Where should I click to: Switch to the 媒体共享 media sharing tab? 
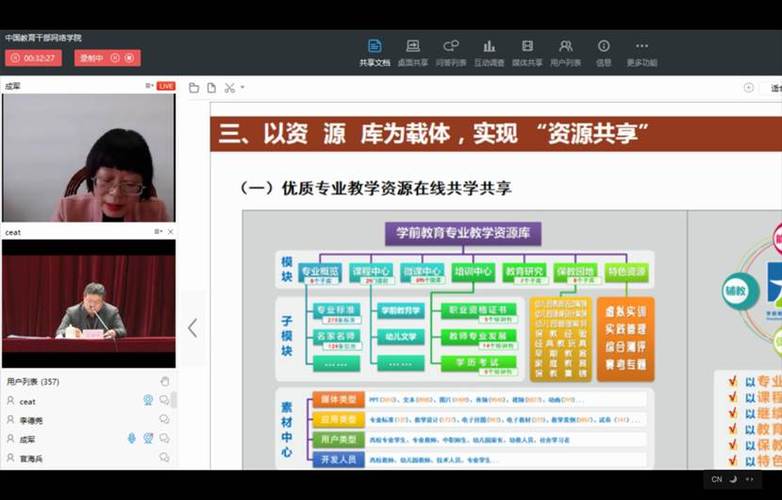tap(527, 53)
